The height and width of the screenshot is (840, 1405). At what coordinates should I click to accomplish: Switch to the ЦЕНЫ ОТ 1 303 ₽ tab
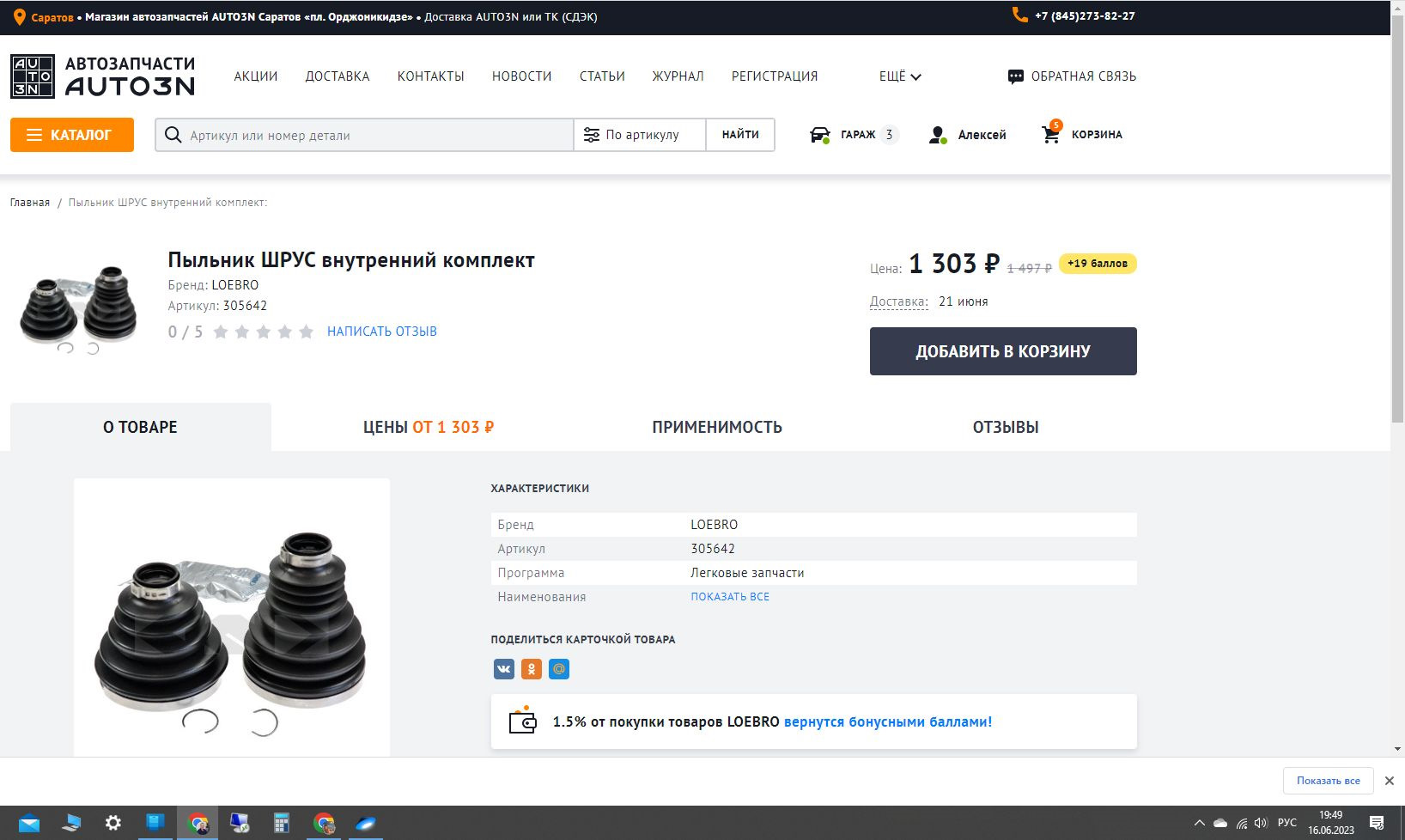pyautogui.click(x=429, y=427)
